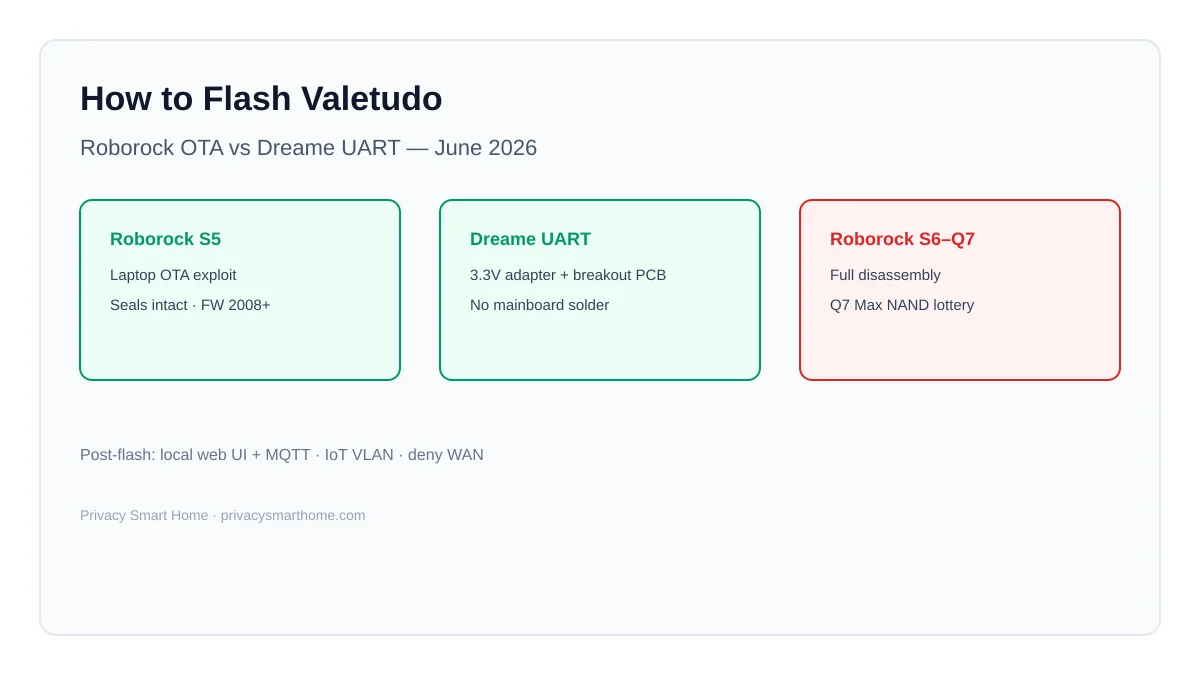Click the 'Dreame UART' green title
This screenshot has width=1200, height=675.
tap(530, 239)
